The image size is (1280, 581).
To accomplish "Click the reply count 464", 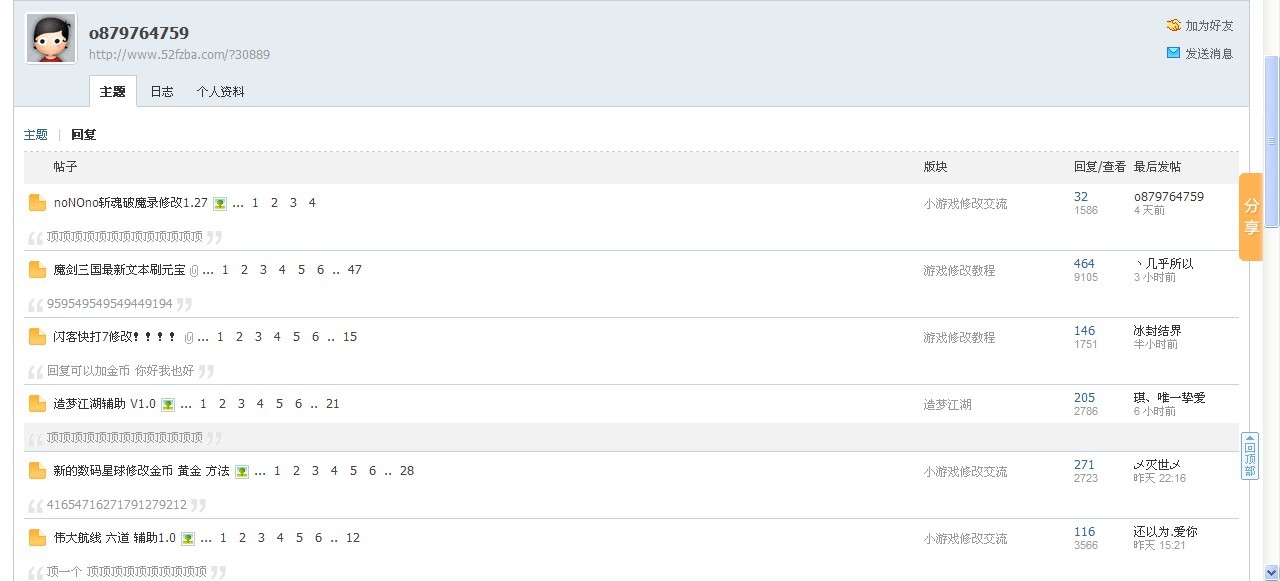I will pos(1084,264).
